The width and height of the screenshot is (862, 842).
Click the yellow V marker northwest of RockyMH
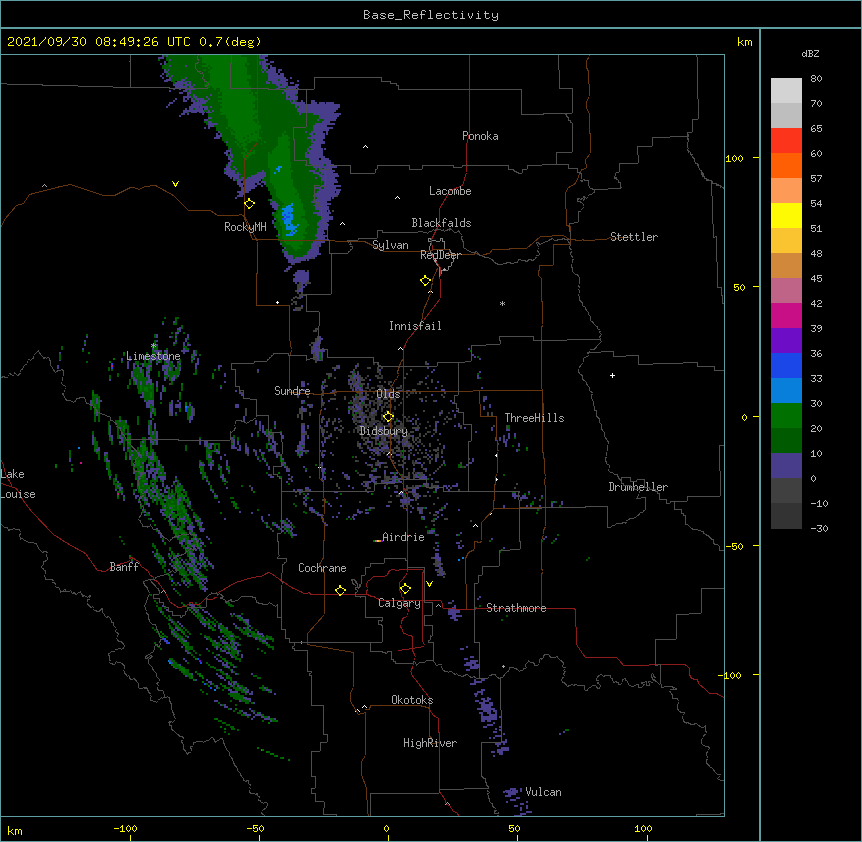175,184
